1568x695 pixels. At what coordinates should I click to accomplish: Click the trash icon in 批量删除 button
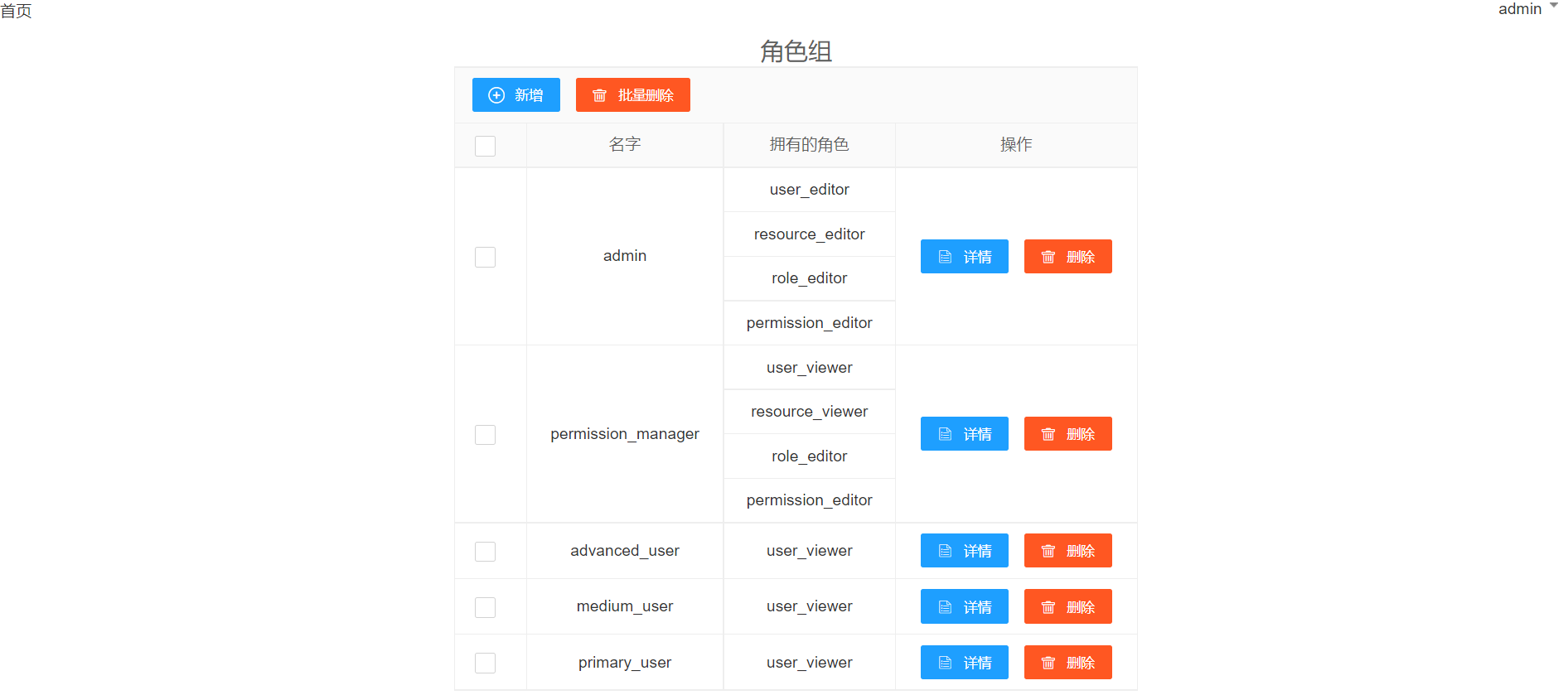coord(600,95)
